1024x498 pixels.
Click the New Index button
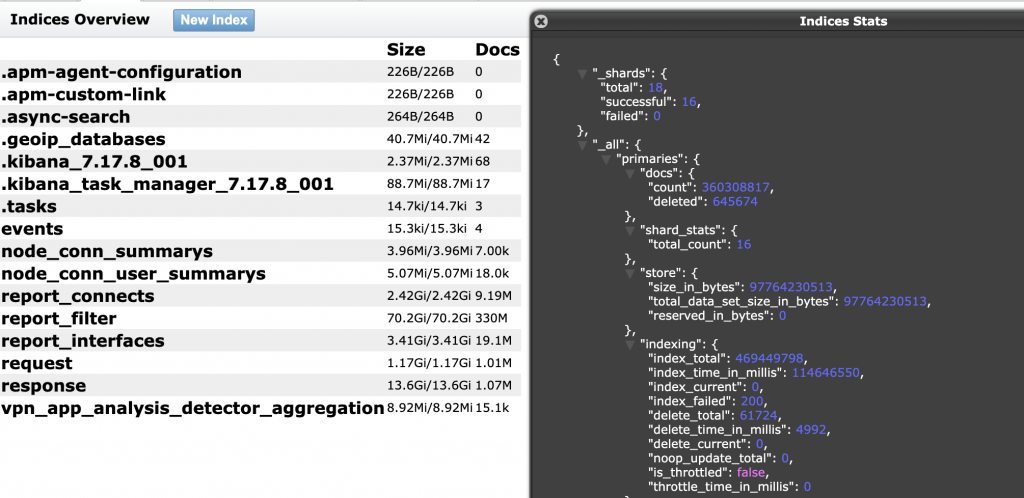click(x=214, y=20)
